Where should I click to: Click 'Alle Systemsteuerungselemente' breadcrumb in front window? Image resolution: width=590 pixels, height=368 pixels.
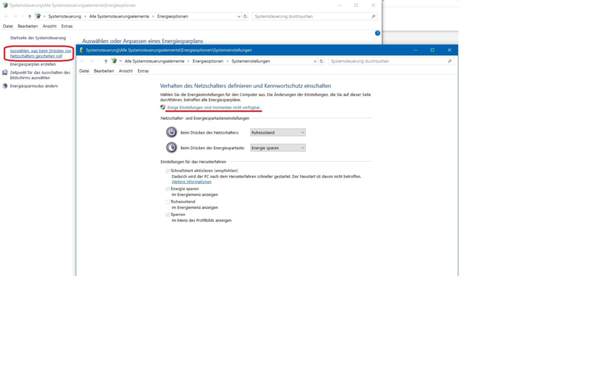click(154, 61)
